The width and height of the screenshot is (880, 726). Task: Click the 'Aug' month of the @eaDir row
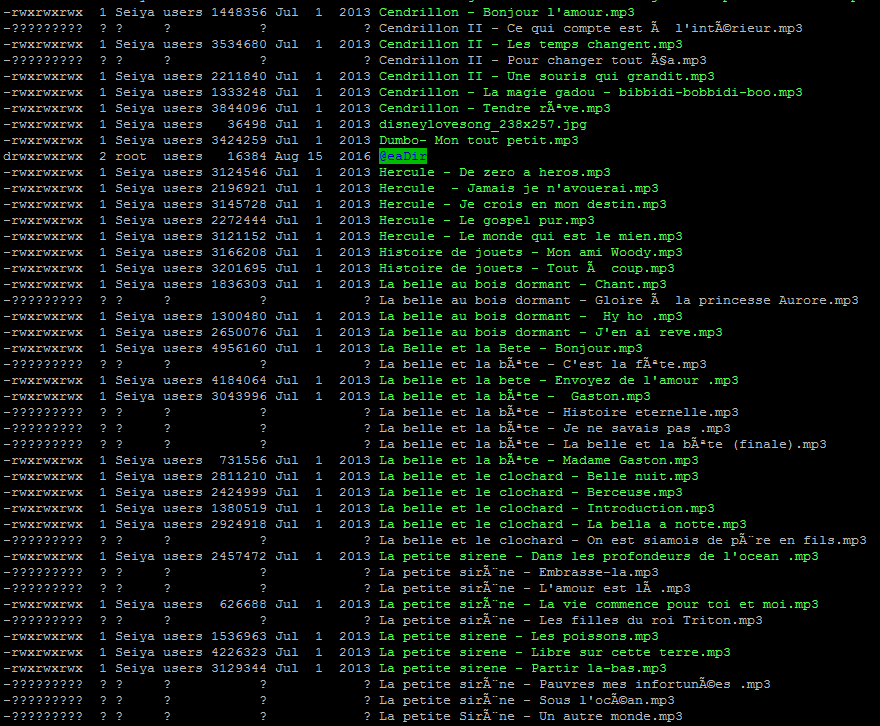coord(286,157)
